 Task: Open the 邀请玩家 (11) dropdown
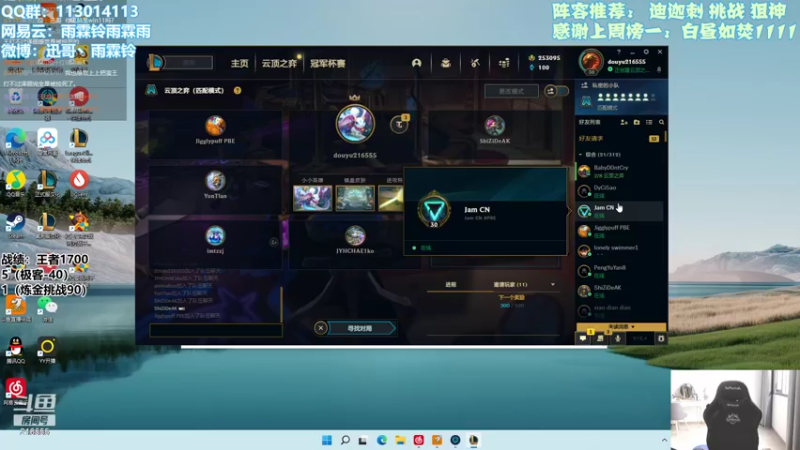point(522,284)
